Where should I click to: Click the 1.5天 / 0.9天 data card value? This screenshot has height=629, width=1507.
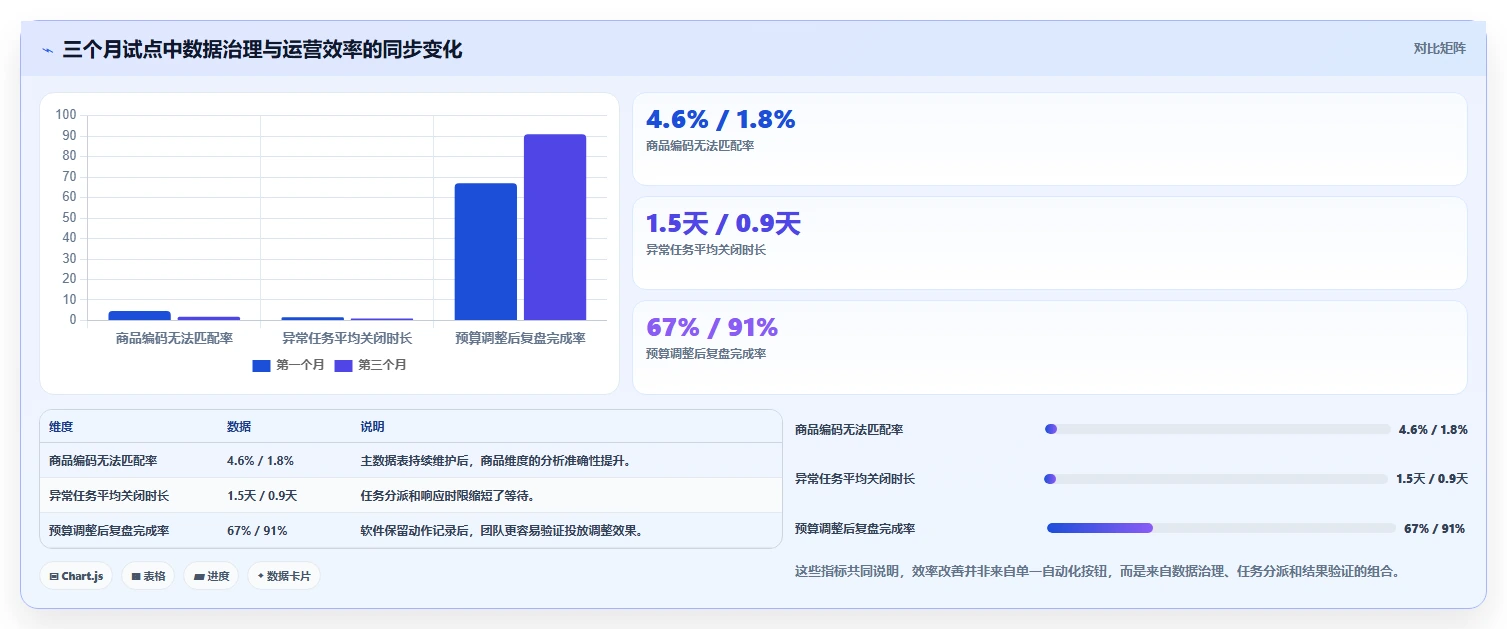click(723, 224)
